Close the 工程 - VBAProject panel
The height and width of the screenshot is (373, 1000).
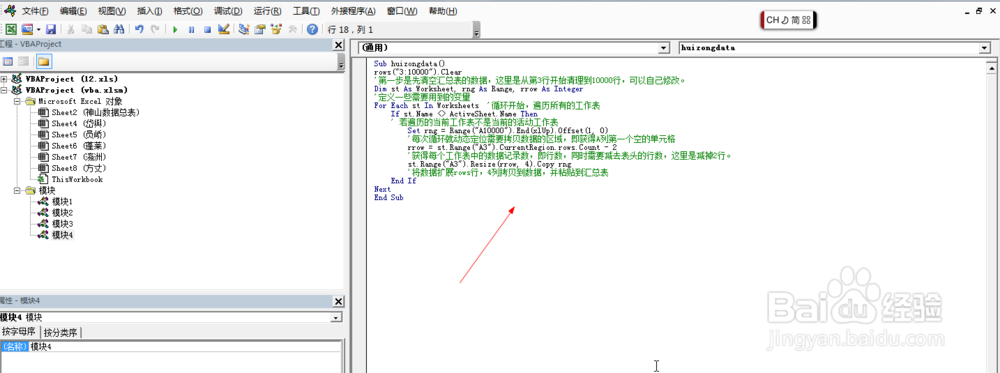[338, 45]
